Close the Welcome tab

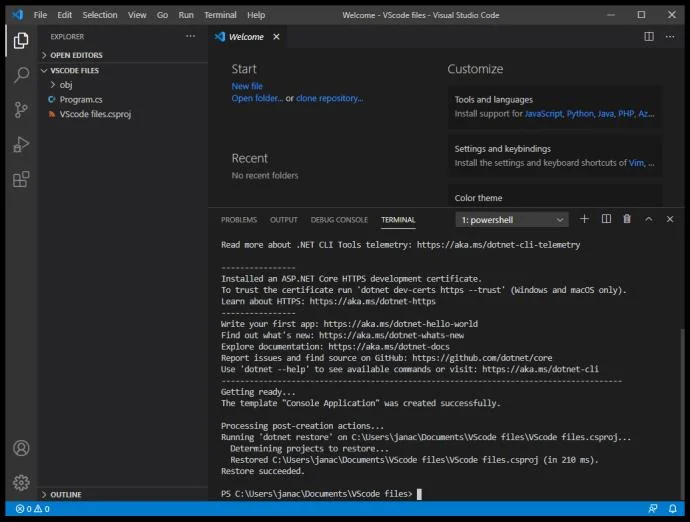point(276,37)
